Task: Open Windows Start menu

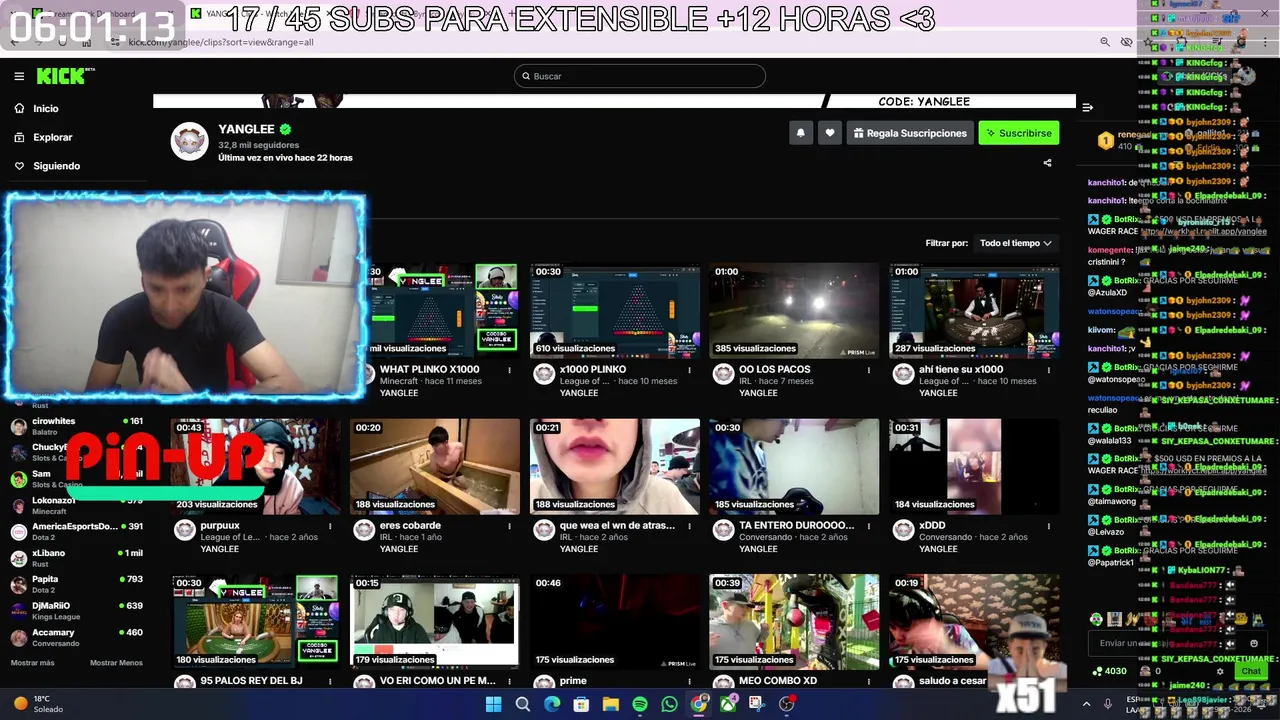Action: 493,704
